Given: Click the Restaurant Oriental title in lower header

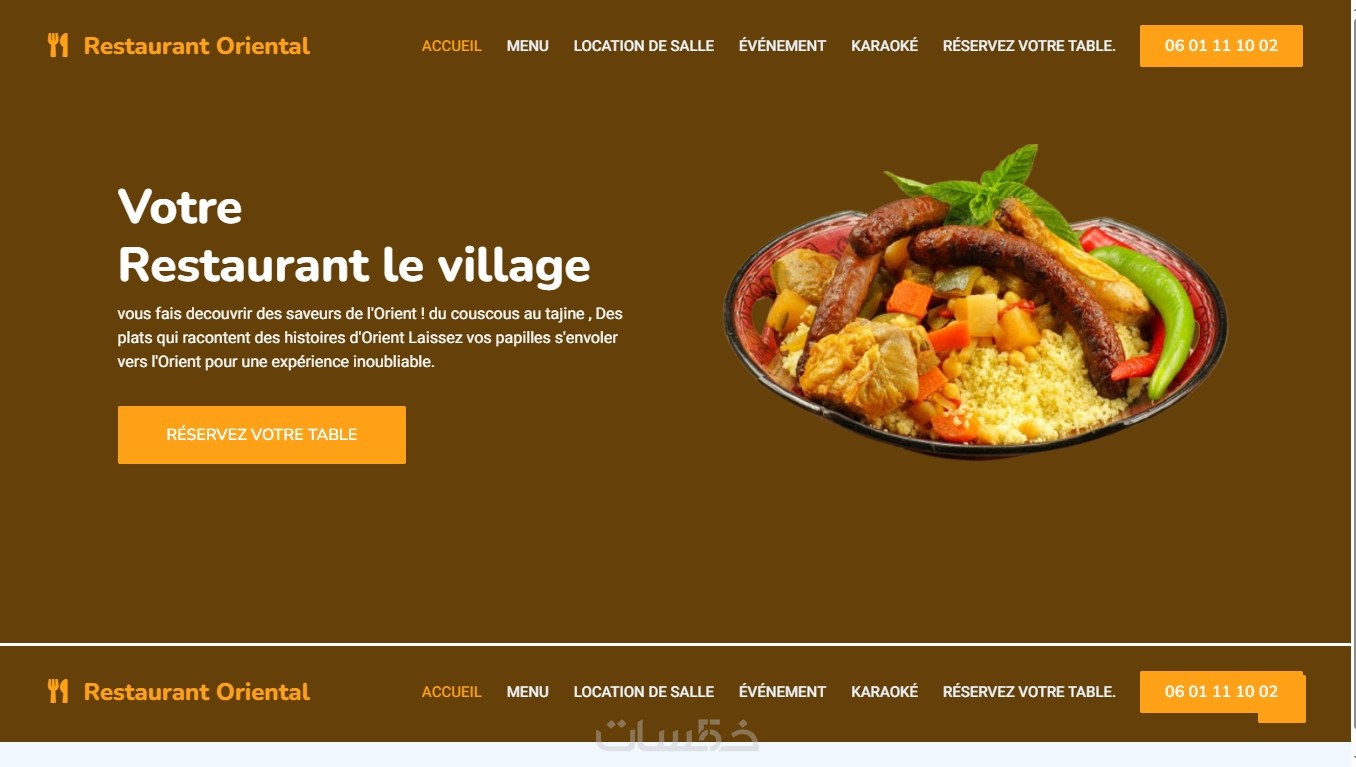Looking at the screenshot, I should tap(197, 692).
